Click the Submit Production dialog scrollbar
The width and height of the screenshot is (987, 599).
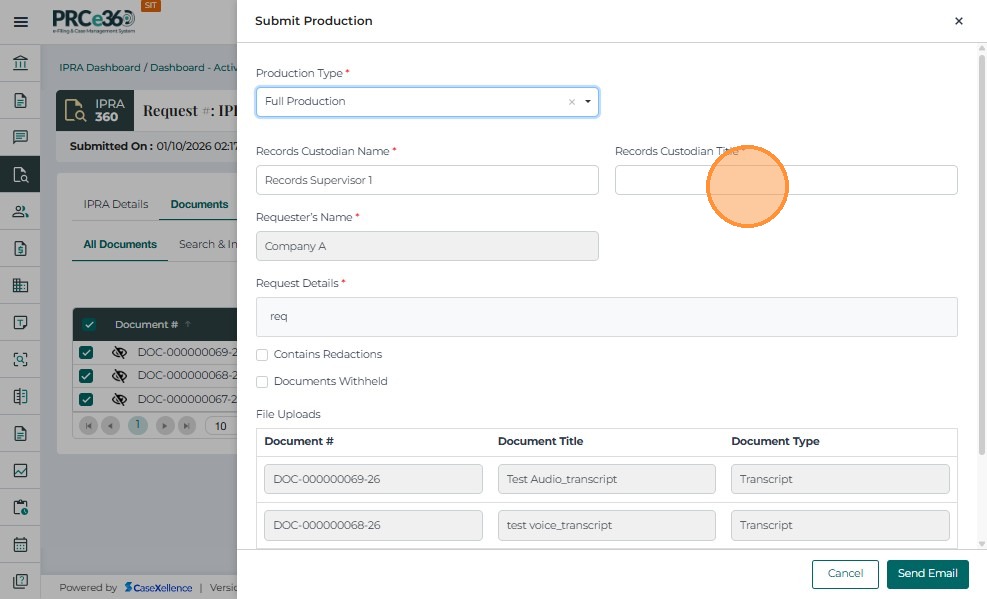coord(981,250)
